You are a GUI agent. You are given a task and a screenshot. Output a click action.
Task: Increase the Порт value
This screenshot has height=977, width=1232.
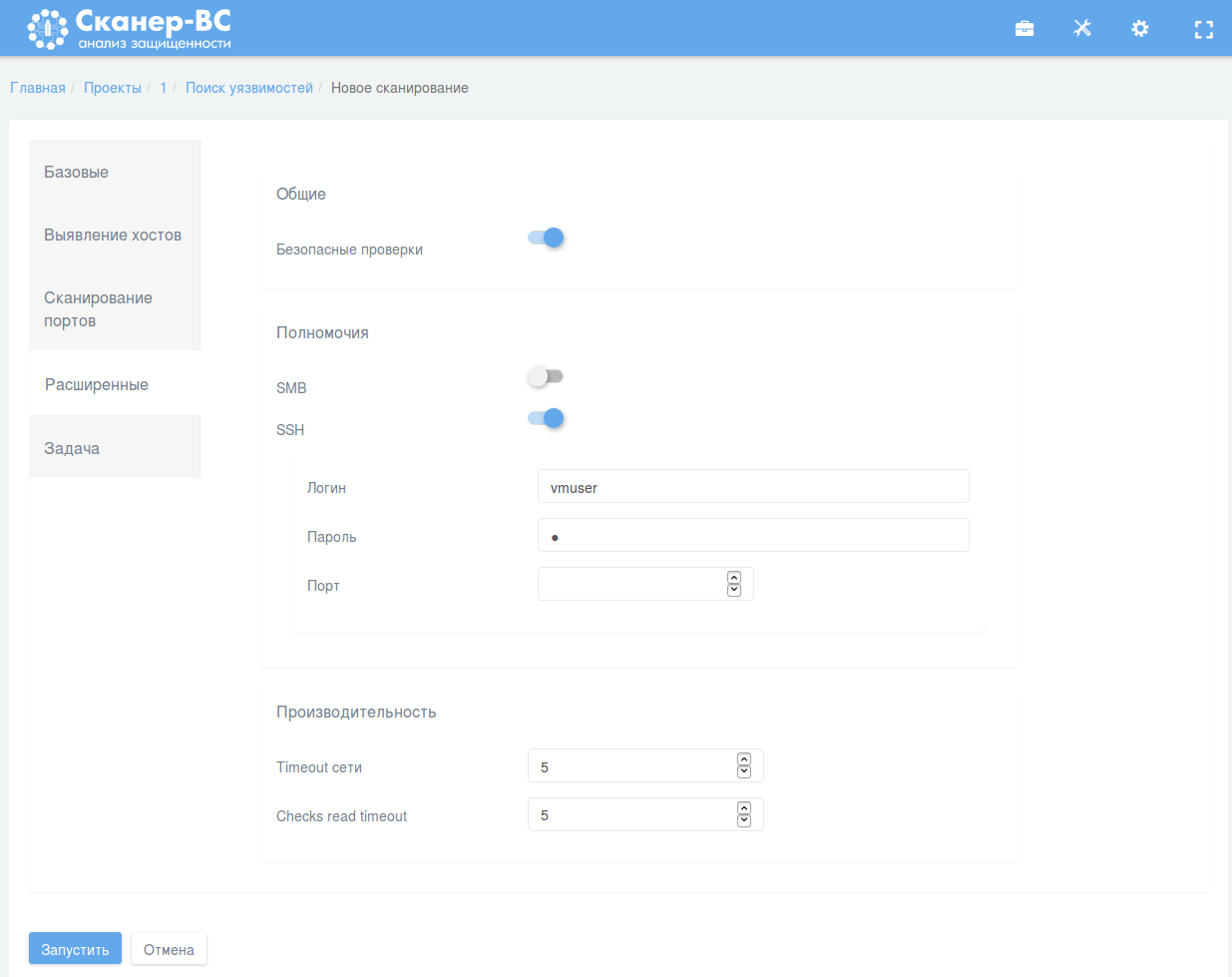(734, 578)
